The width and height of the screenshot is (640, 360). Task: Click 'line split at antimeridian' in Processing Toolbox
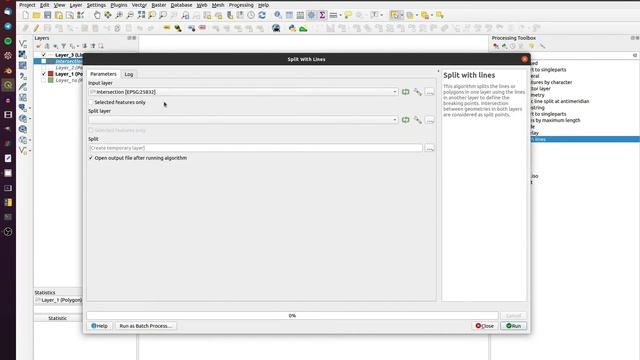[x=562, y=101]
